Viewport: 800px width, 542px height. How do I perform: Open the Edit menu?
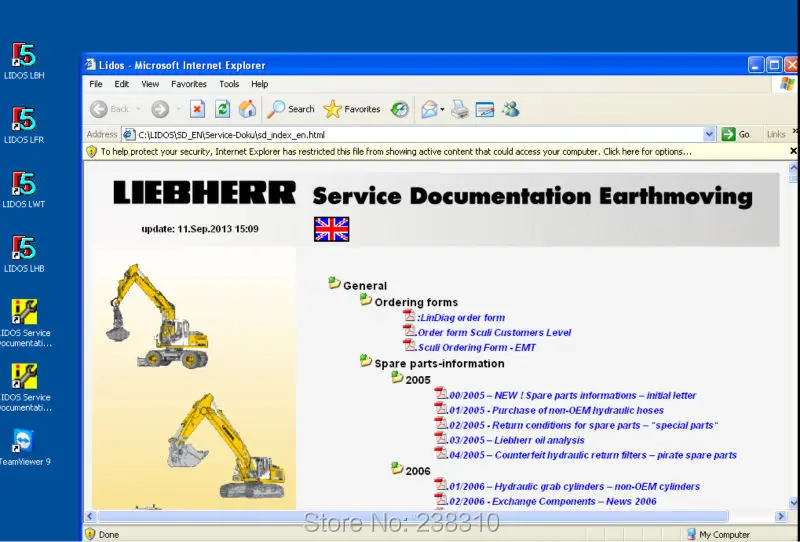click(x=121, y=84)
